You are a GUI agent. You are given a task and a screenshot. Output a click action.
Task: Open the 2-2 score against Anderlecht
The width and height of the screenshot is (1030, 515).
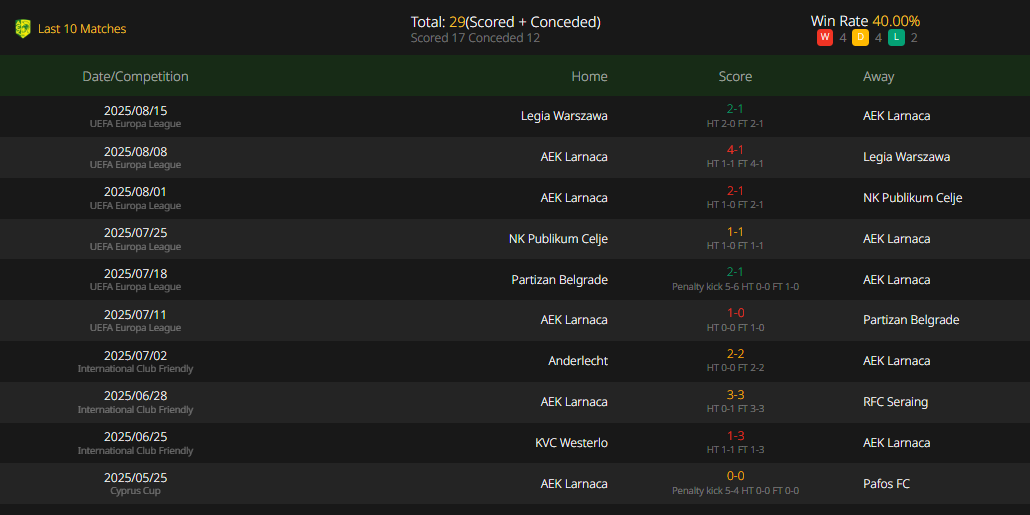(735, 354)
